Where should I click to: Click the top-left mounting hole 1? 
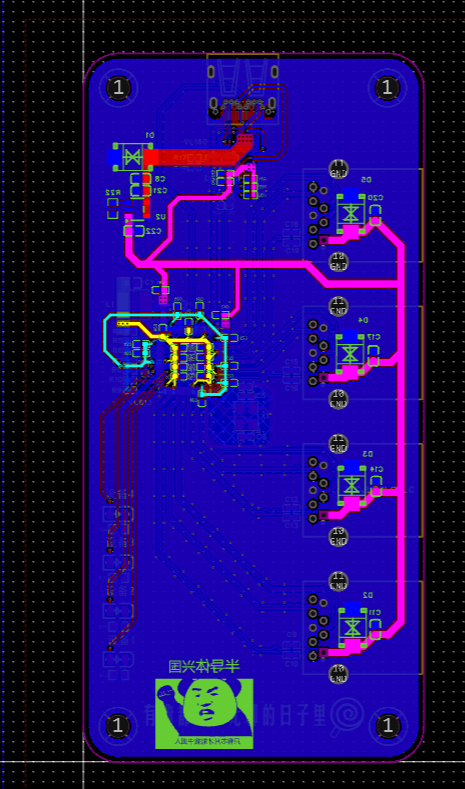(x=119, y=88)
